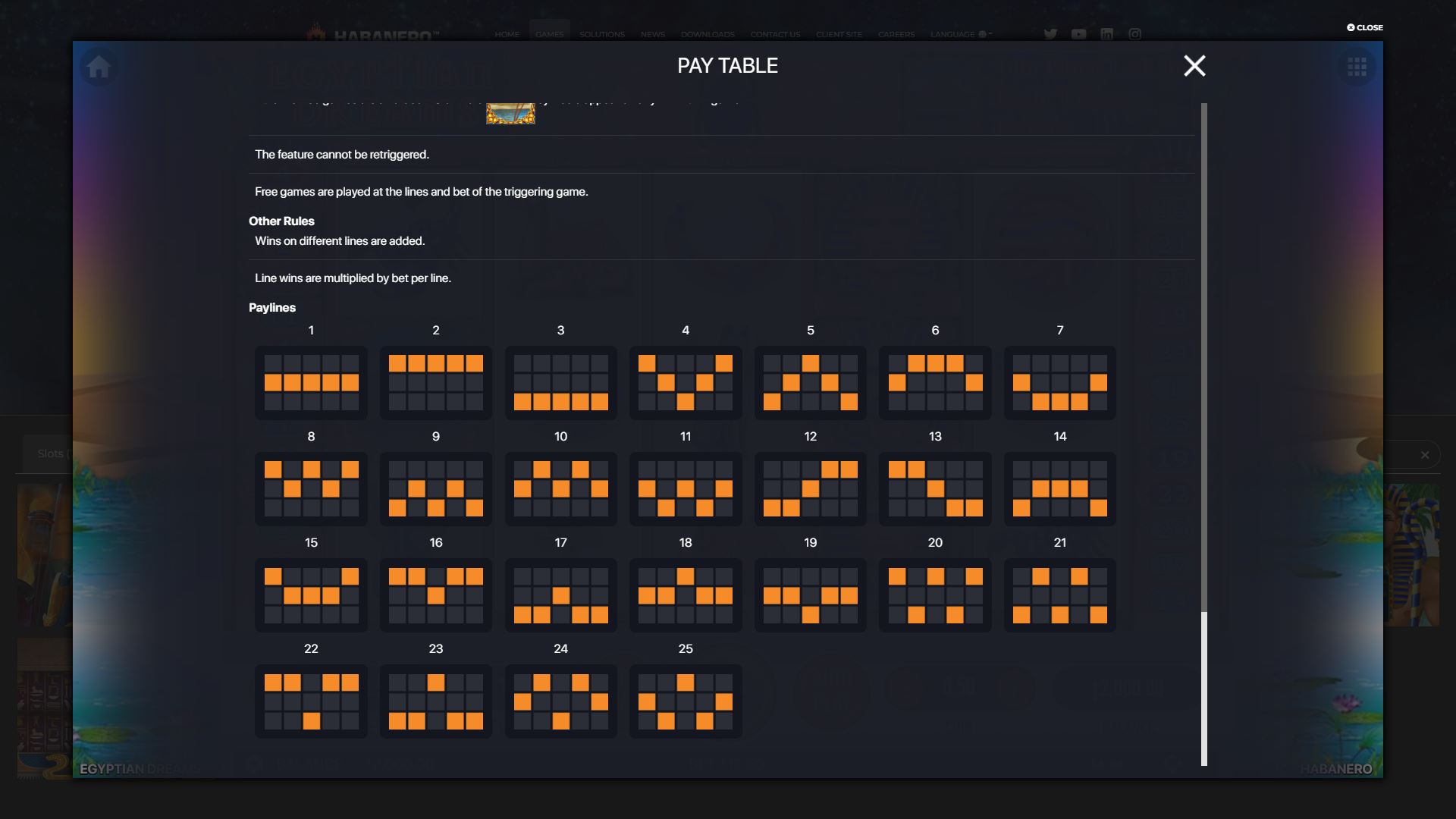Click the pay table scrollbar thumb
The image size is (1456, 819).
point(1204,689)
